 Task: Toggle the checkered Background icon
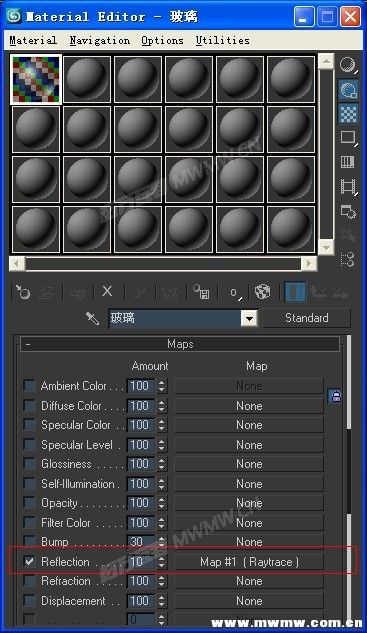coord(348,114)
